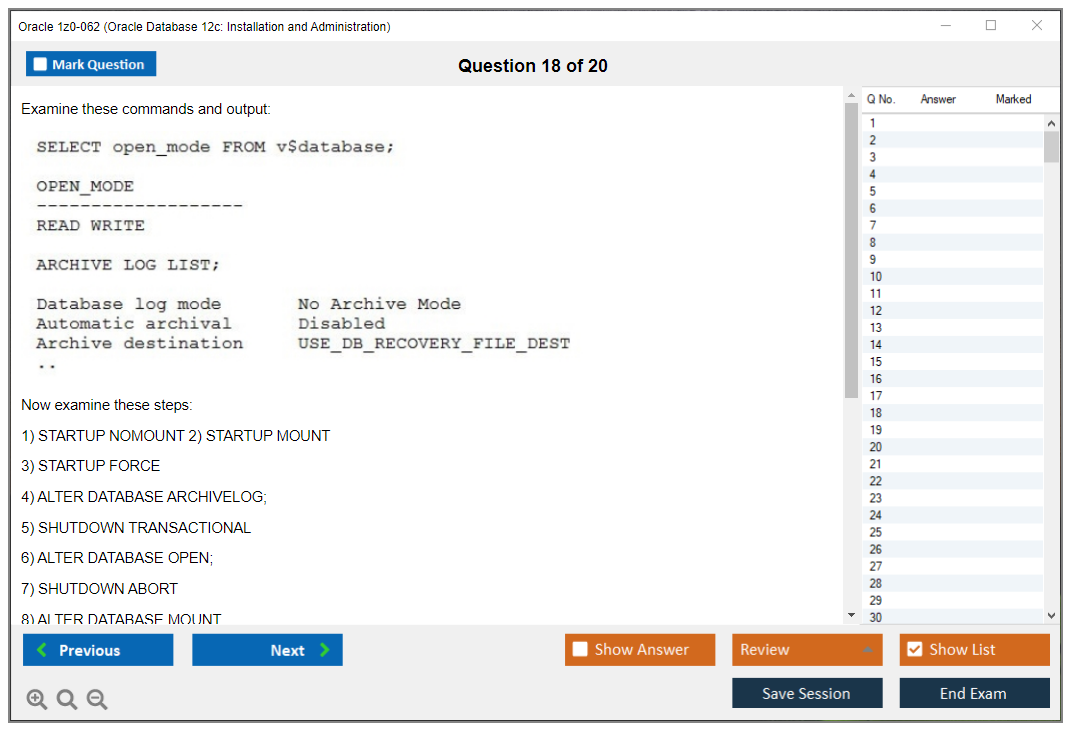The width and height of the screenshot is (1075, 735).
Task: Uncheck the Show List checkbox
Action: pos(914,650)
